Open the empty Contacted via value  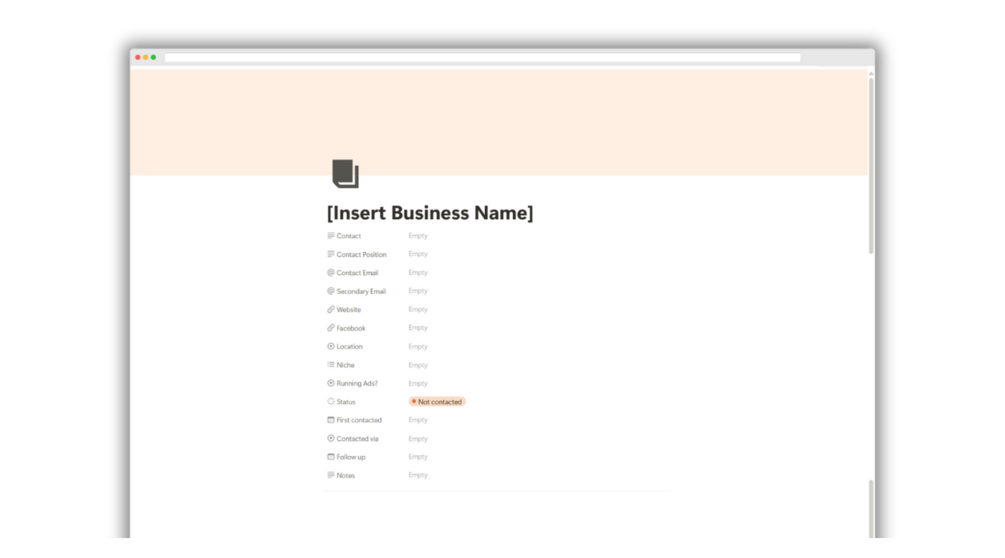(418, 439)
